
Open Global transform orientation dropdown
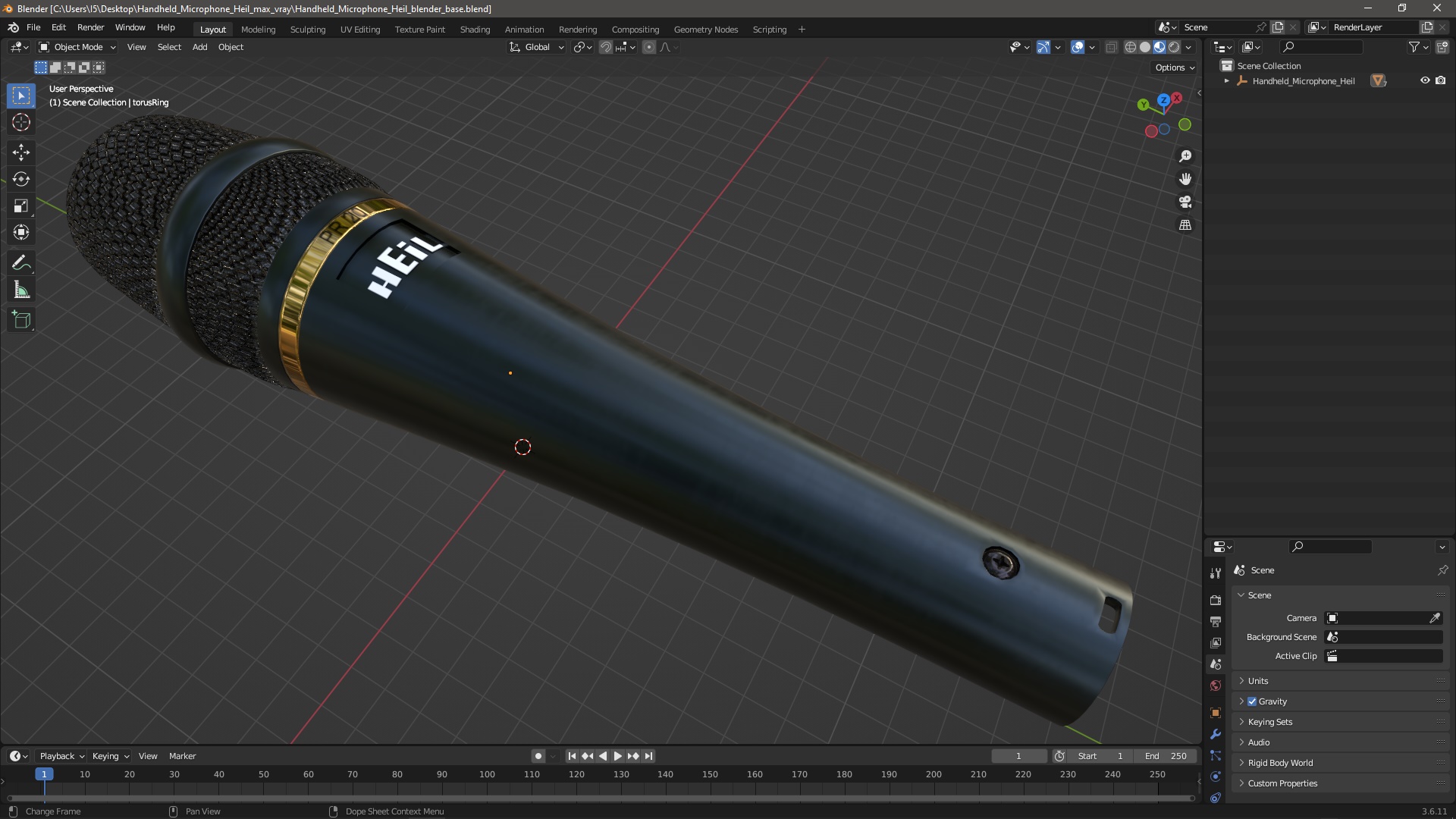point(536,47)
